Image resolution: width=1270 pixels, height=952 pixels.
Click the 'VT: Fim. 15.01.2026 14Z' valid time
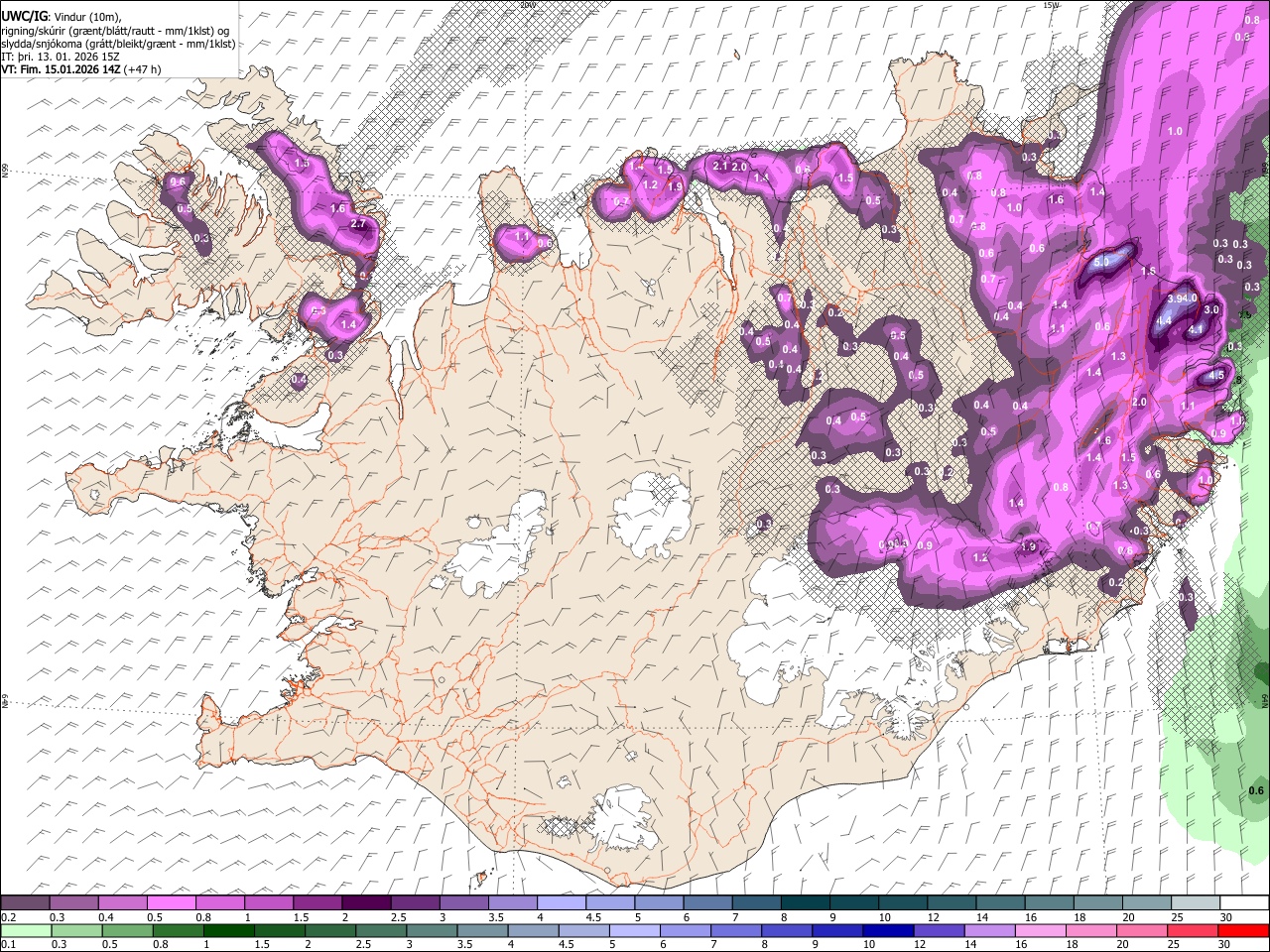click(62, 69)
